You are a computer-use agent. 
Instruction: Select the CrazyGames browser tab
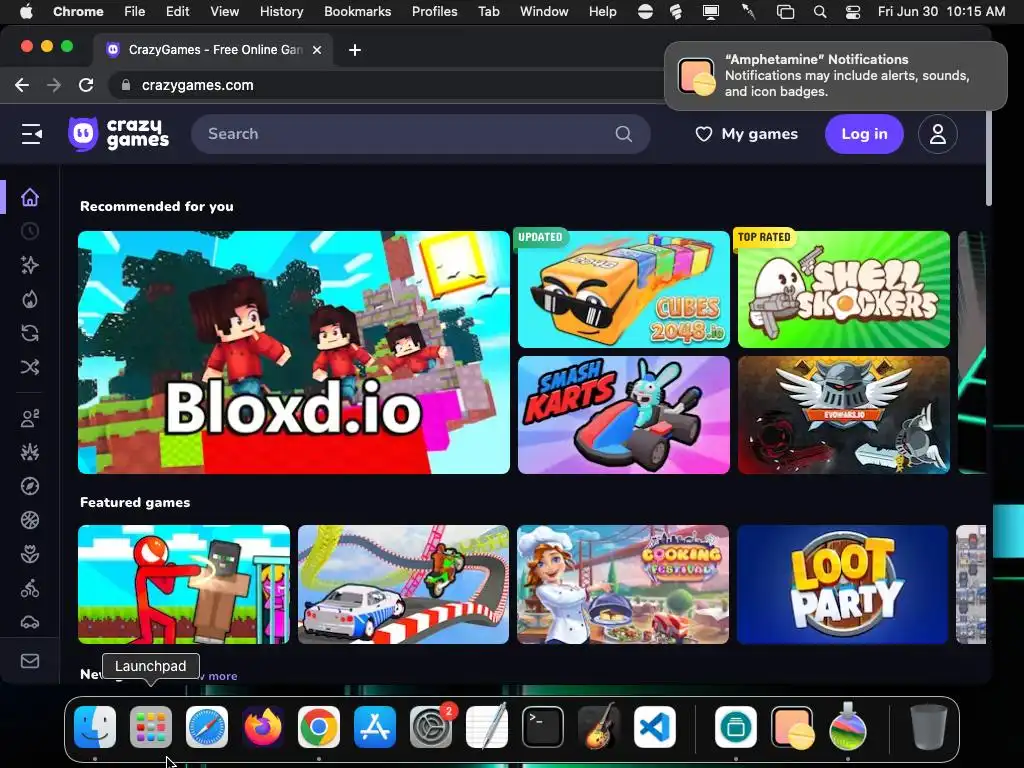point(213,50)
